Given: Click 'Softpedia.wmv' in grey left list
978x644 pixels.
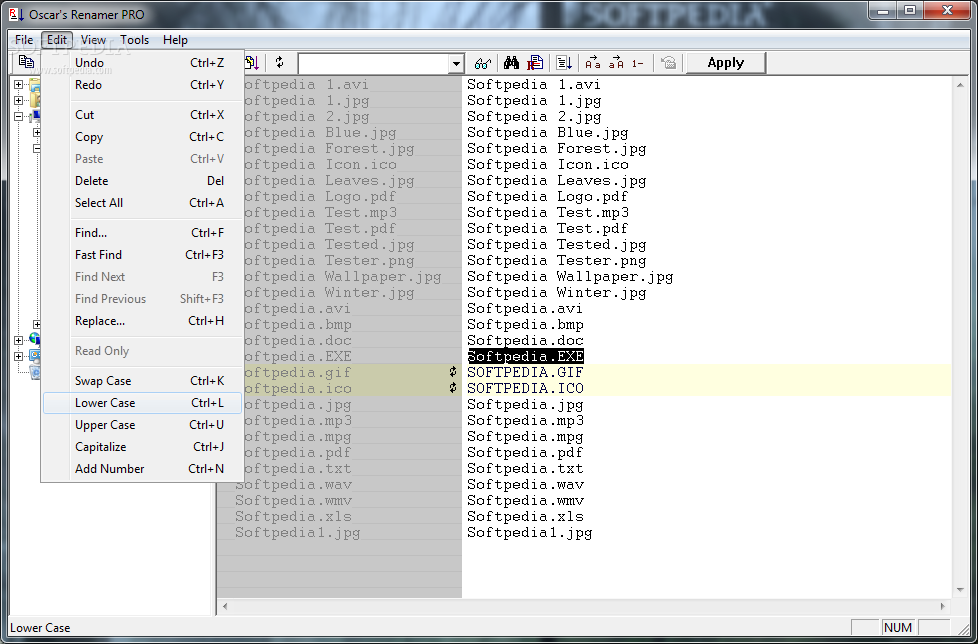Looking at the screenshot, I should pos(293,501).
